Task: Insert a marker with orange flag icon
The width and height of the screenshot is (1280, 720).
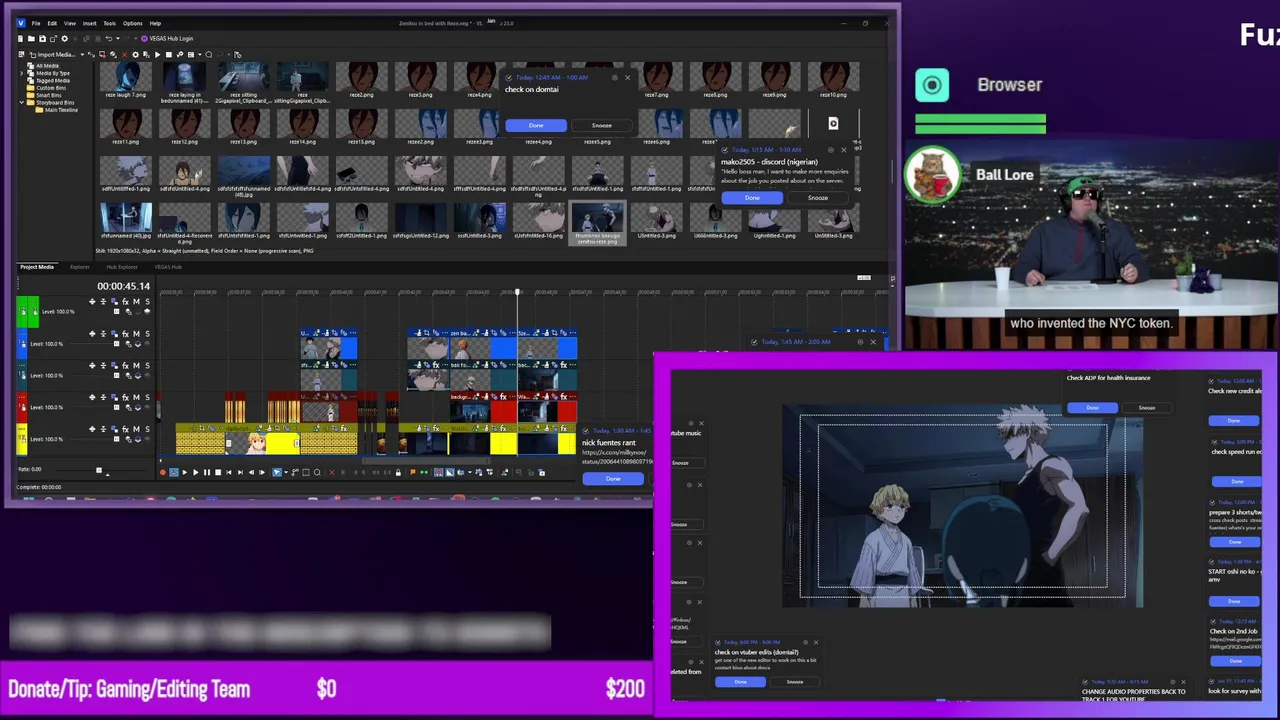Action: click(412, 472)
